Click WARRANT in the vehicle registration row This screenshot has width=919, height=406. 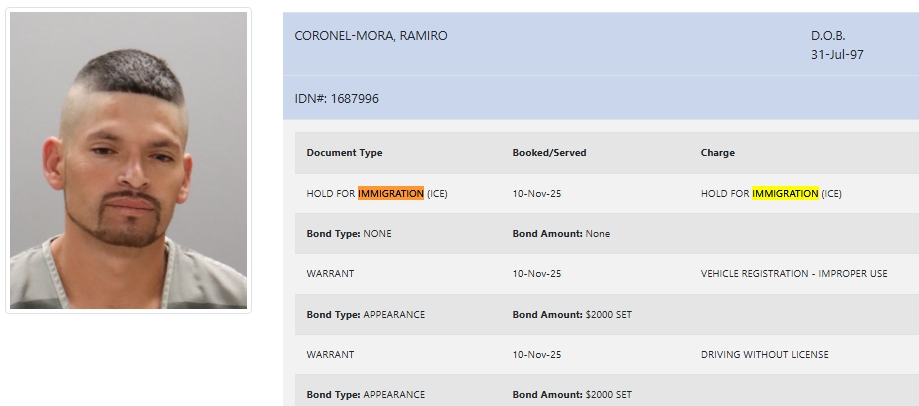click(x=330, y=274)
